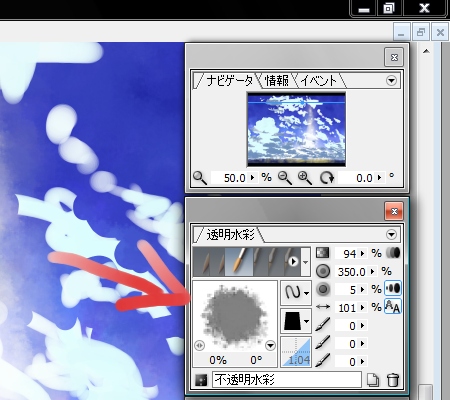Open the round dropdown at preview's lower right
This screenshot has height=400, width=450.
(x=270, y=346)
